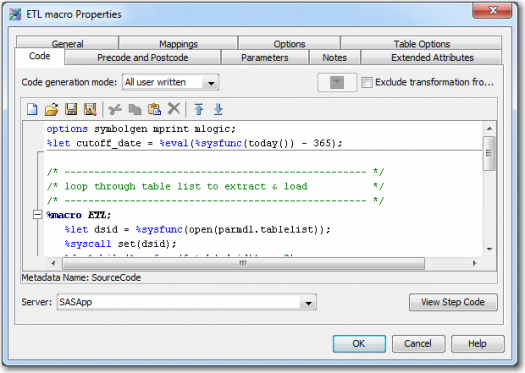Confirm with the OK button
This screenshot has height=373, width=525.
(359, 344)
